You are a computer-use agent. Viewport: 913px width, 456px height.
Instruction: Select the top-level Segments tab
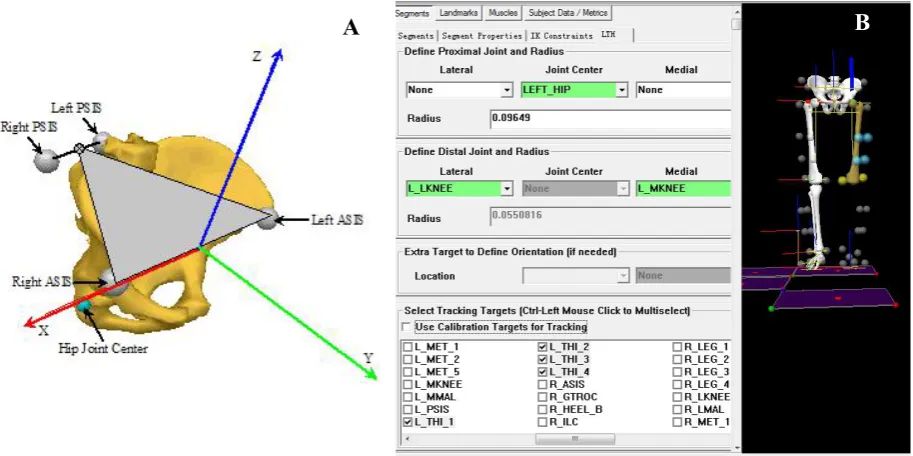pyautogui.click(x=413, y=13)
